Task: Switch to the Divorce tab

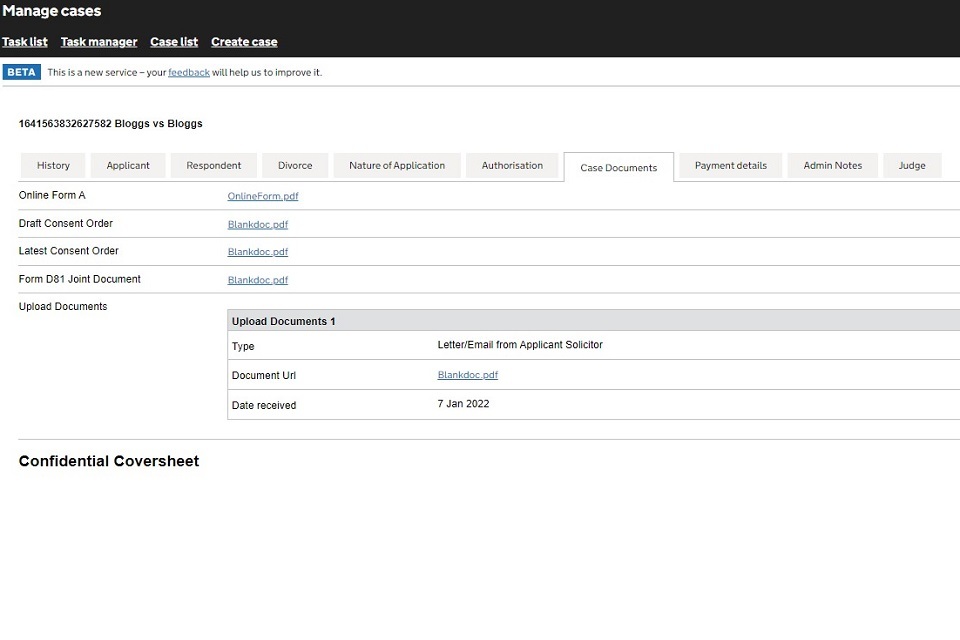Action: click(295, 166)
